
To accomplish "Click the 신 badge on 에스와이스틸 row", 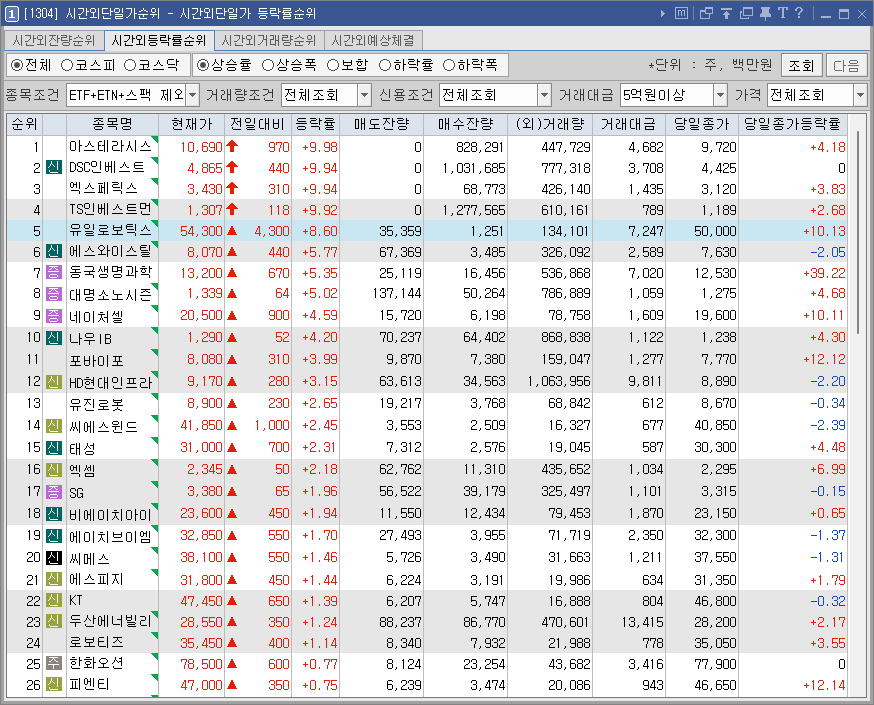I will click(x=54, y=251).
